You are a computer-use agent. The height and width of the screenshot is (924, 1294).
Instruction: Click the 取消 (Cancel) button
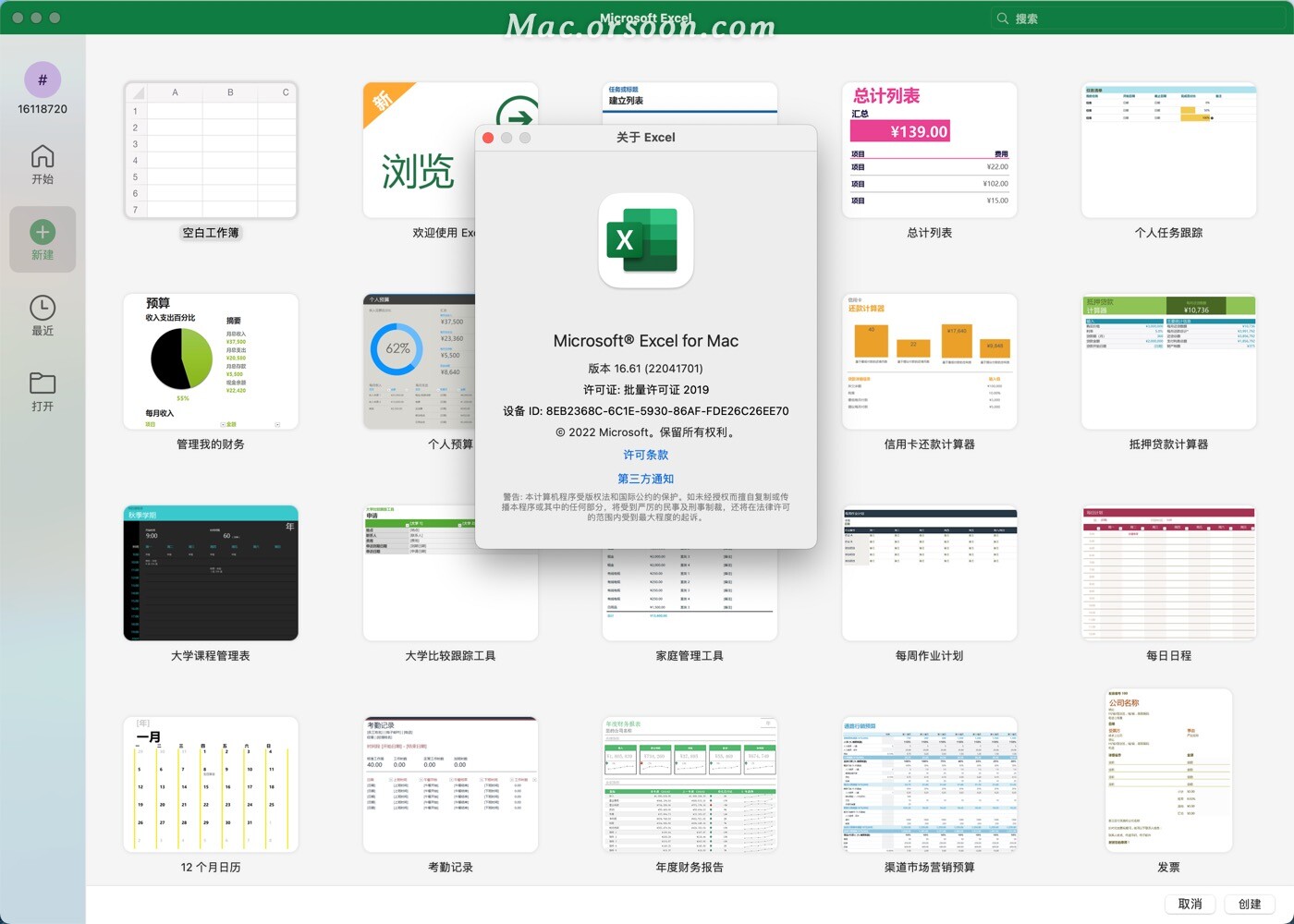coord(1190,904)
